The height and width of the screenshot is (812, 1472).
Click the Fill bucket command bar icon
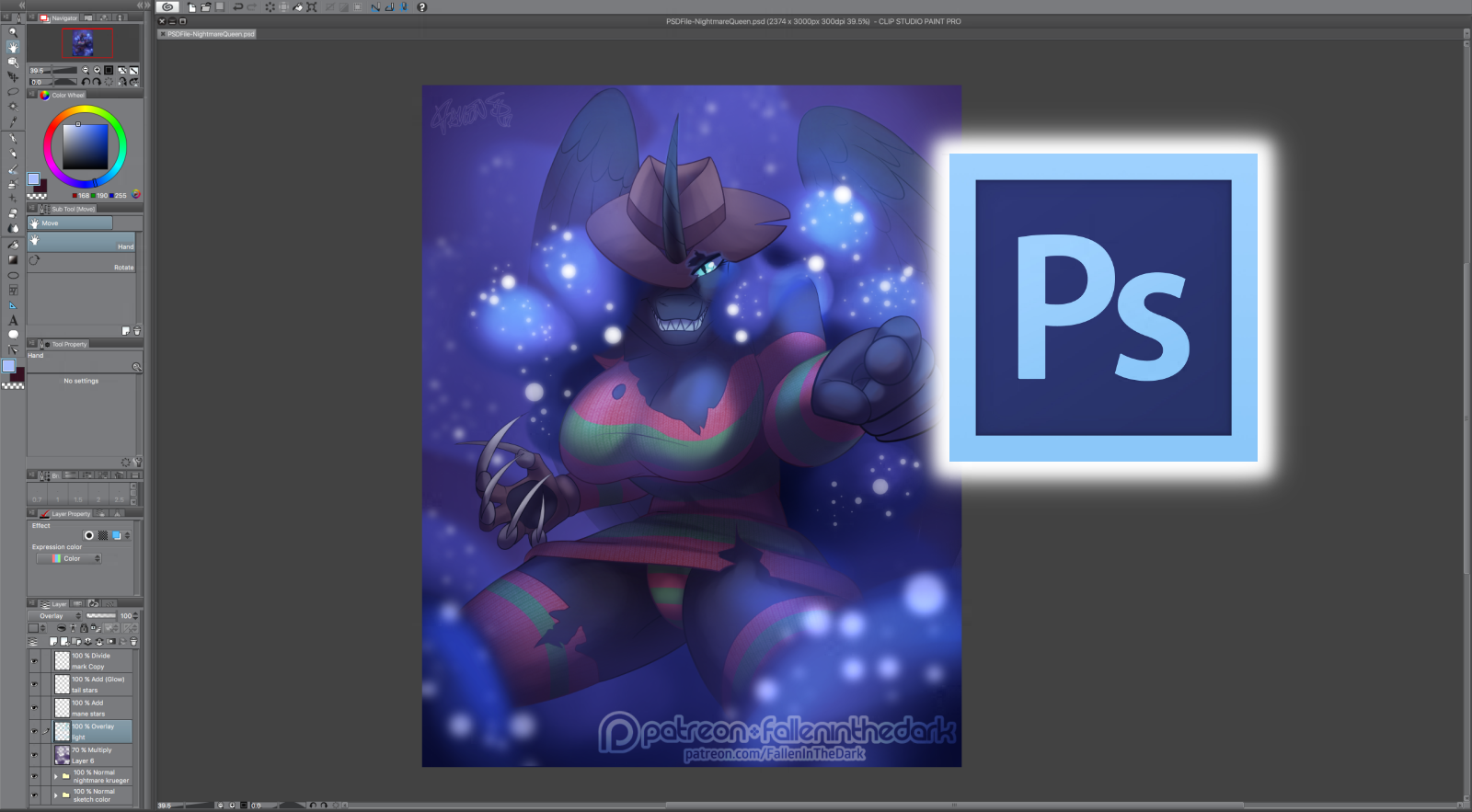pos(298,6)
